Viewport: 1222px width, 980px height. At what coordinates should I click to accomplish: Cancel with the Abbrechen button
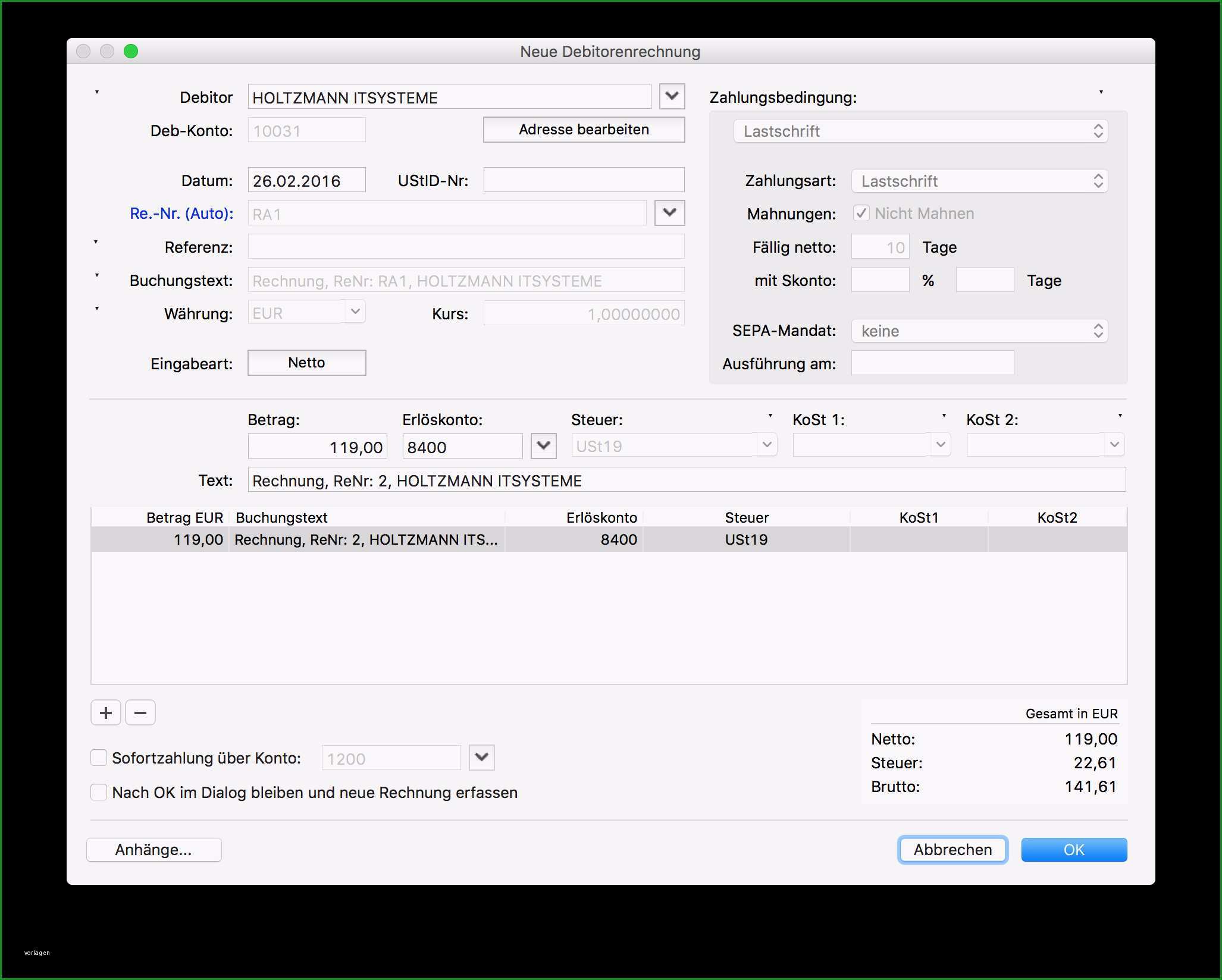point(952,850)
